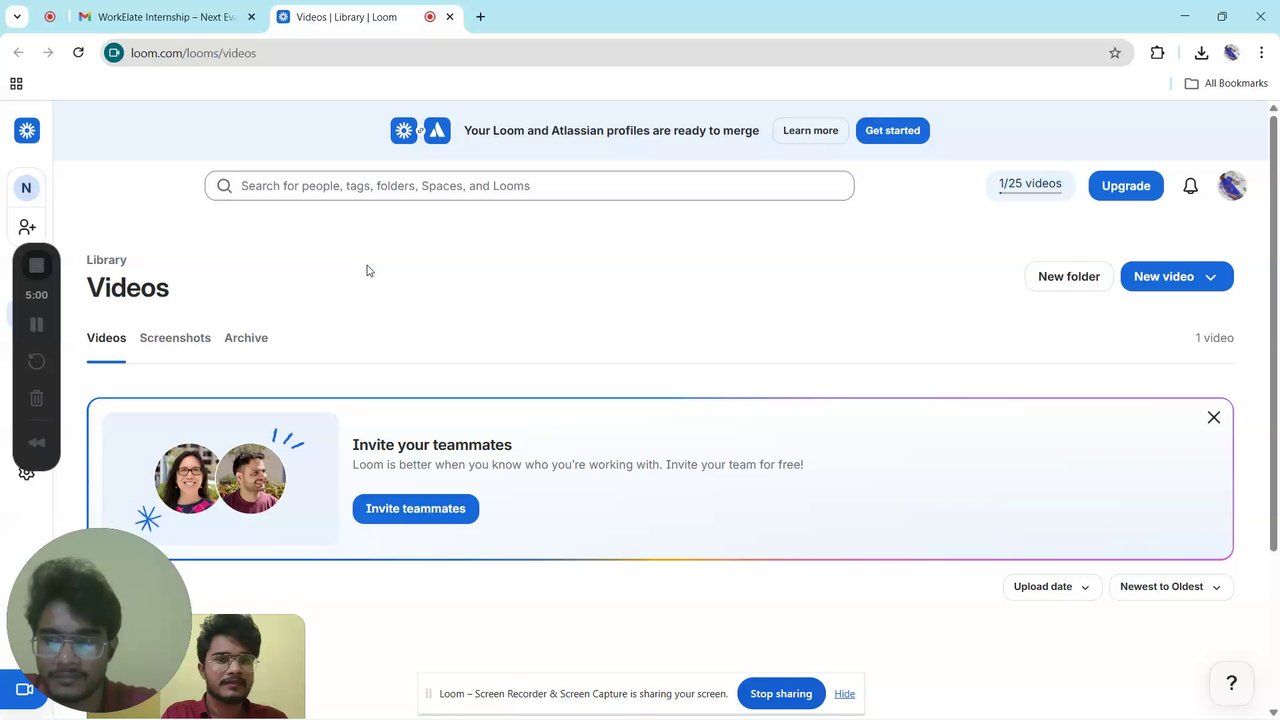Open the Videos library tab
1280x720 pixels.
106,338
